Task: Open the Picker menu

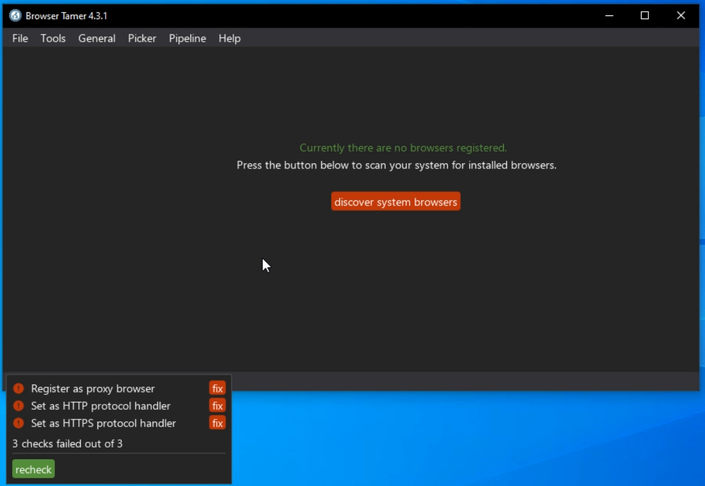Action: [142, 38]
